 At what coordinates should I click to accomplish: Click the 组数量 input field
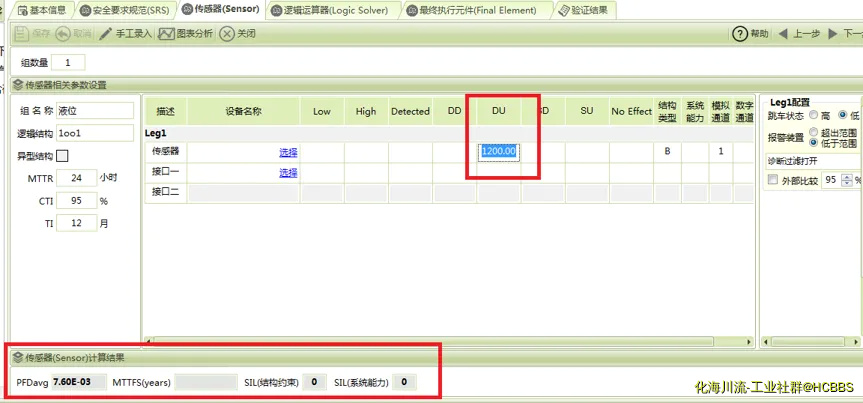68,62
